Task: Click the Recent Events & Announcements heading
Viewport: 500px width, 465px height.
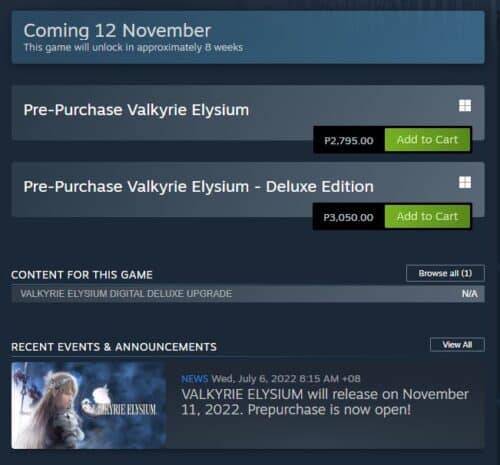Action: click(114, 347)
